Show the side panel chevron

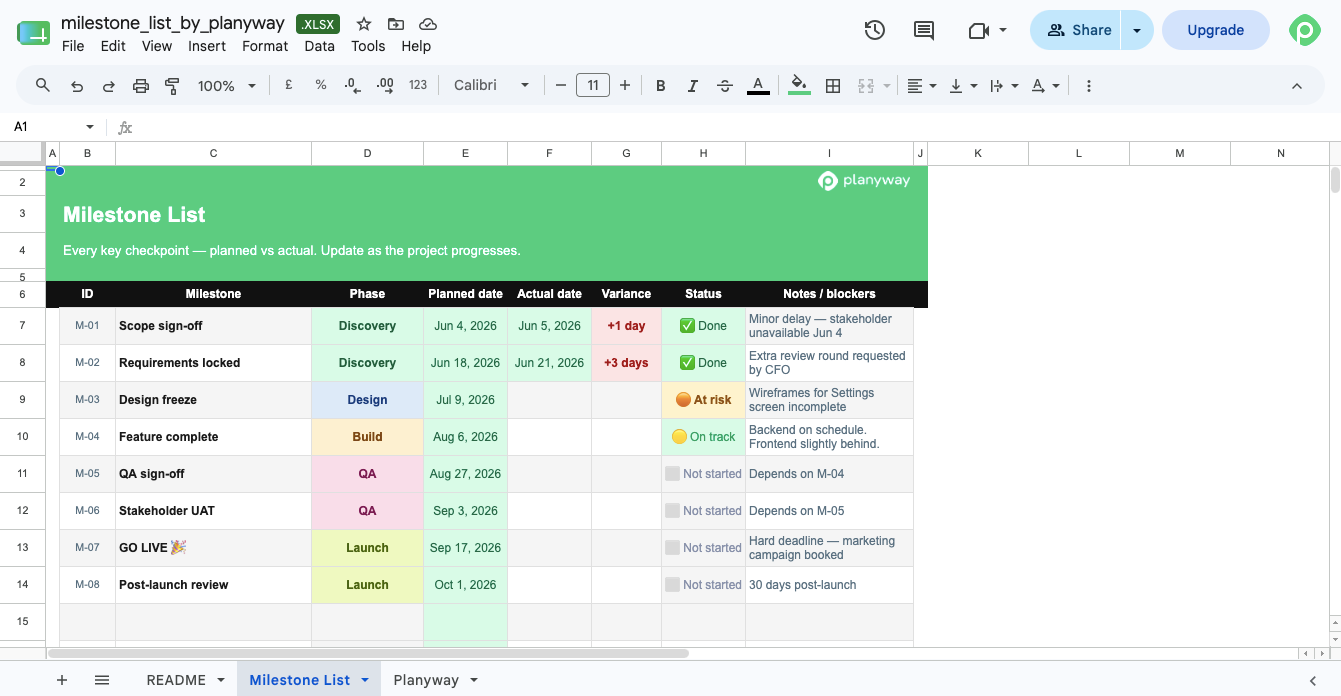[1313, 680]
